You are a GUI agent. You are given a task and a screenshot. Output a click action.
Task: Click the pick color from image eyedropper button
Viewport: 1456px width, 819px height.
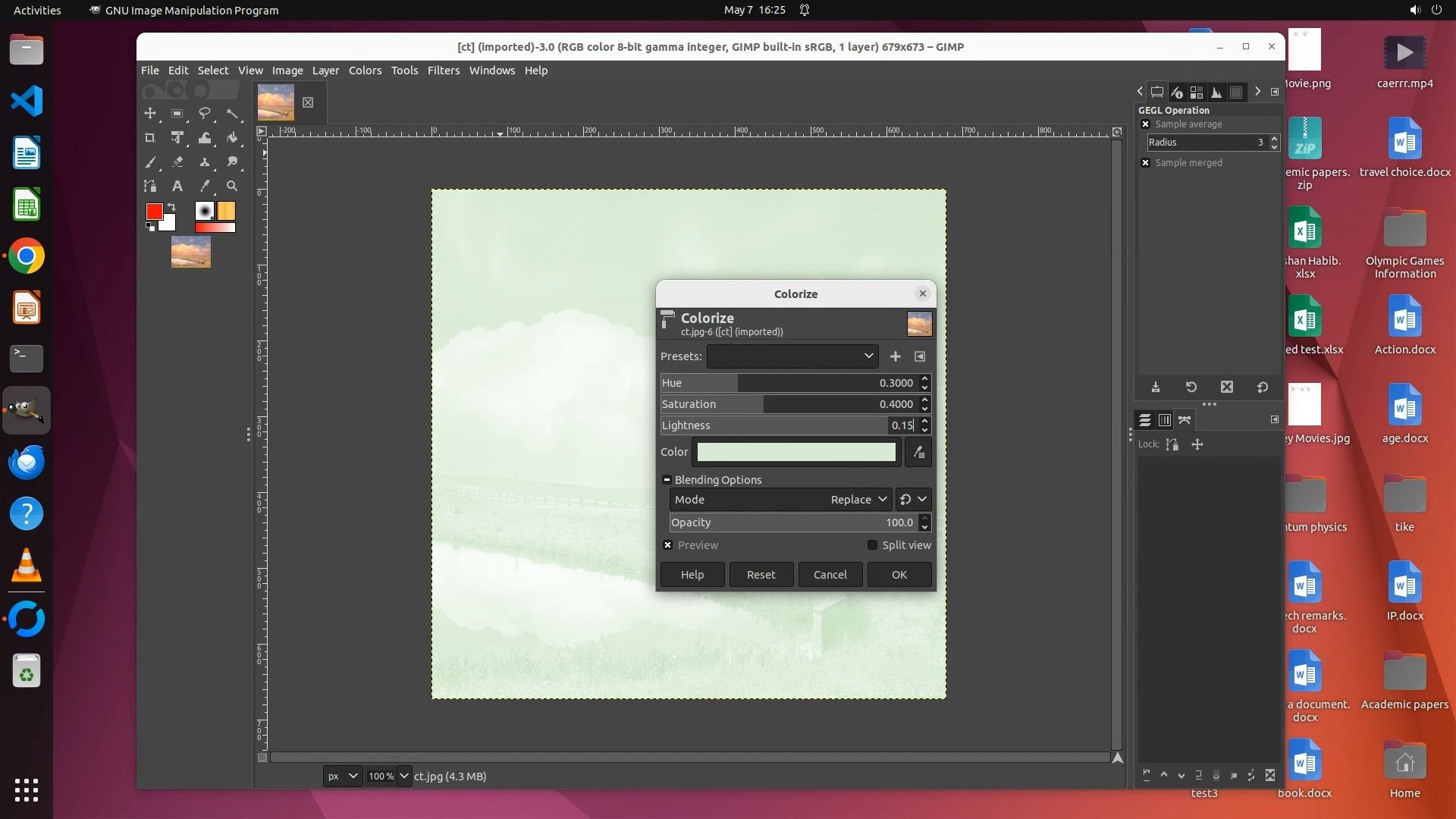coord(918,453)
